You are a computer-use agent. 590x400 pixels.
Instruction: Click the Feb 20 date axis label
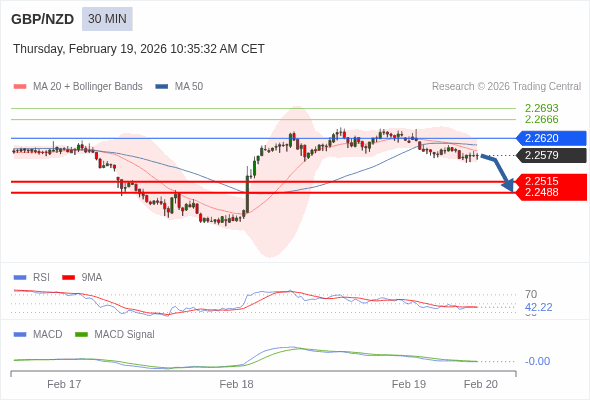click(x=481, y=384)
